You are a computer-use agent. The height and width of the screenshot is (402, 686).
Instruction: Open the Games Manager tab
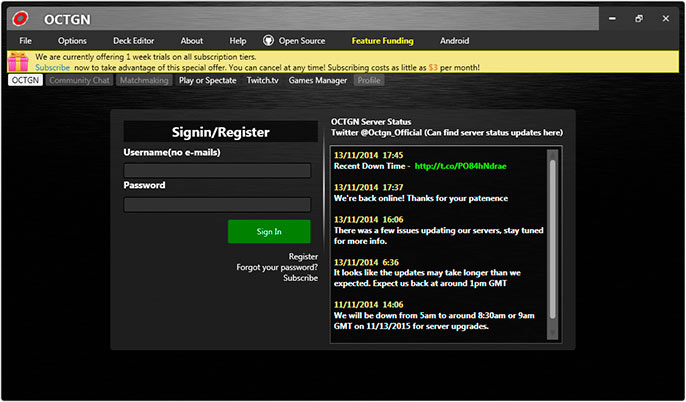pyautogui.click(x=318, y=80)
